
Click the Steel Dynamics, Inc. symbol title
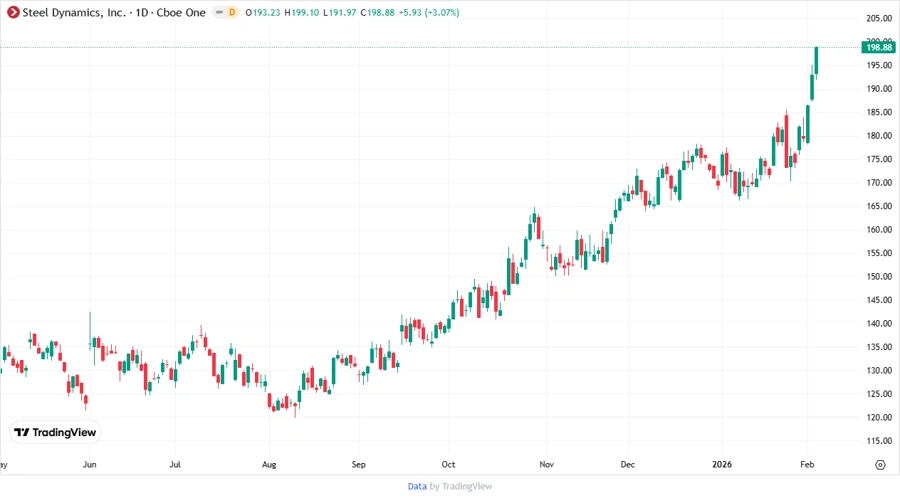(73, 12)
